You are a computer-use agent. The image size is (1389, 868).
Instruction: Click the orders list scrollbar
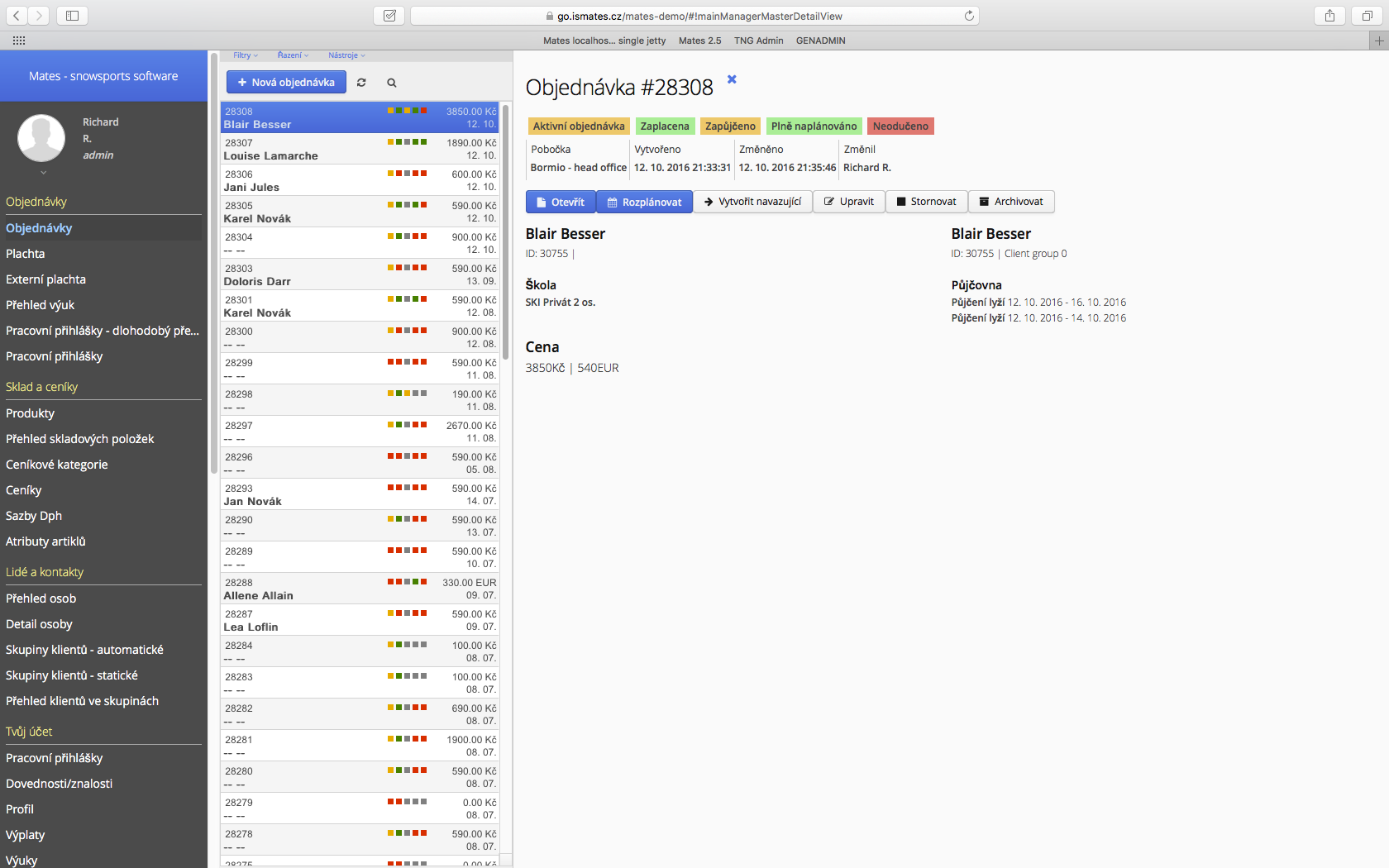(506, 231)
